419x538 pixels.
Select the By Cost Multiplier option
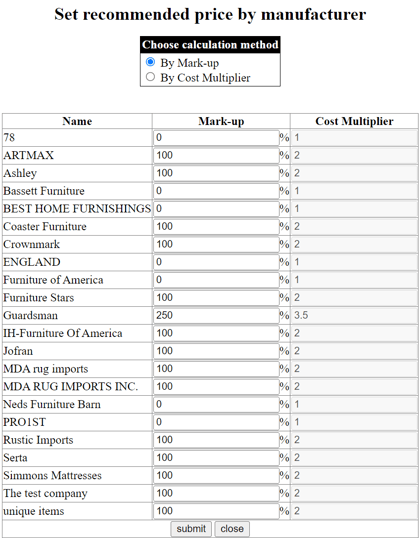click(x=150, y=77)
